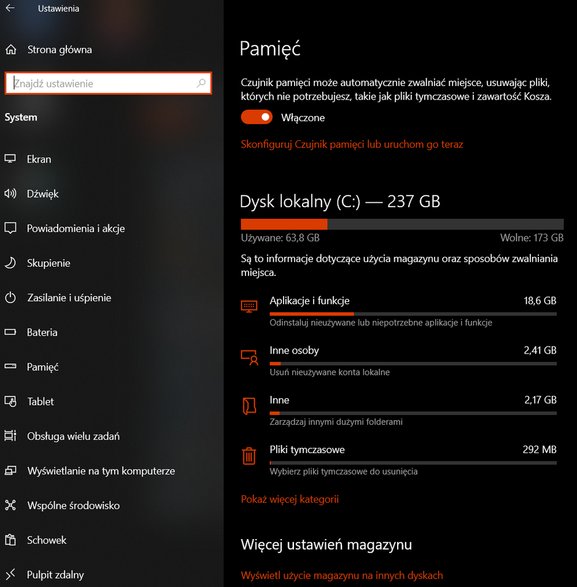Click the Inne osoby user icon
Screen dimensions: 577x587
[249, 357]
